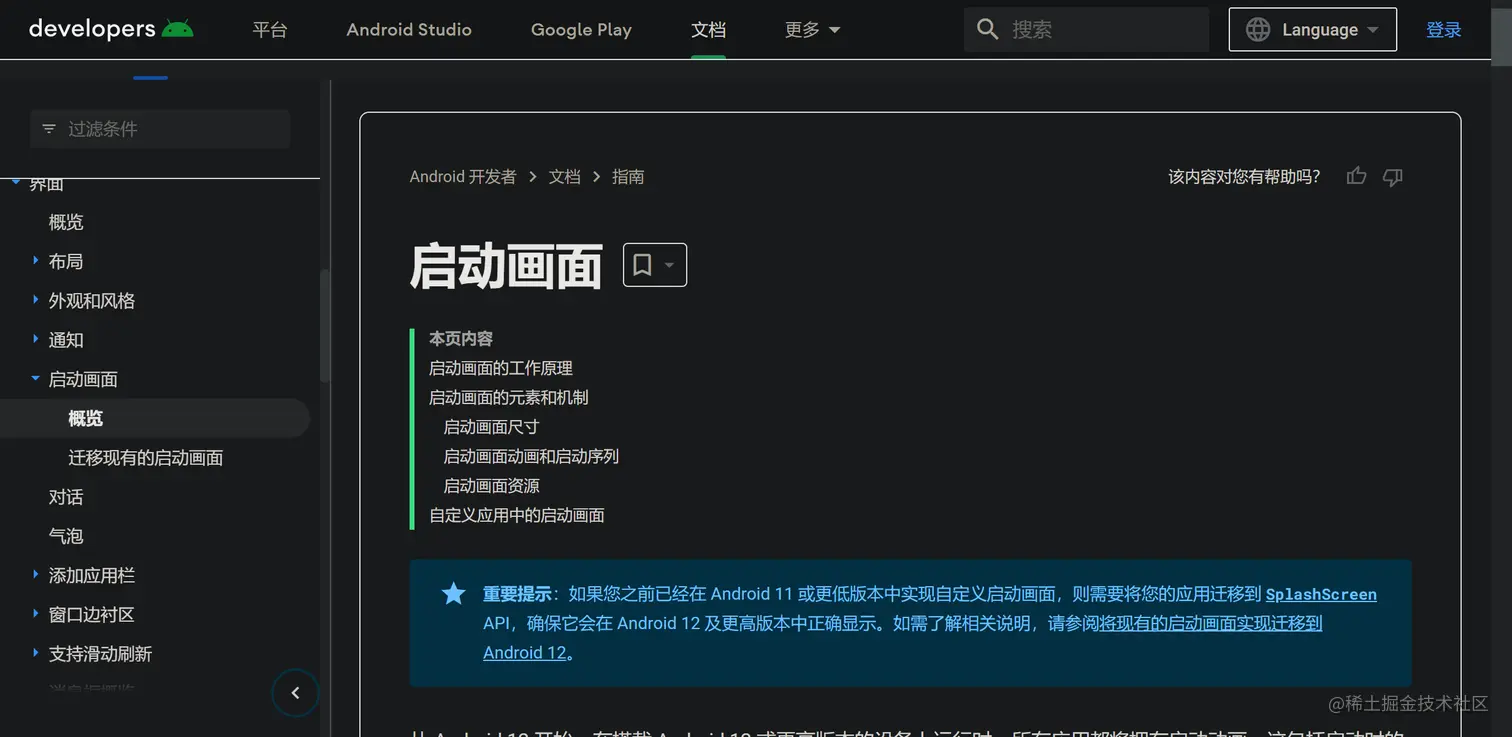The width and height of the screenshot is (1512, 737).
Task: Open bookmark dropdown arrow beside 启动画面
Action: [669, 265]
